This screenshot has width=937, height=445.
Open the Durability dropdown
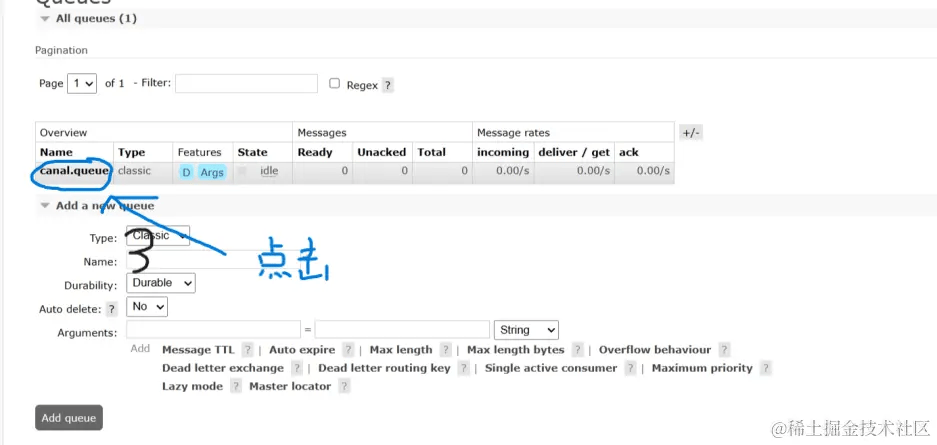(161, 283)
